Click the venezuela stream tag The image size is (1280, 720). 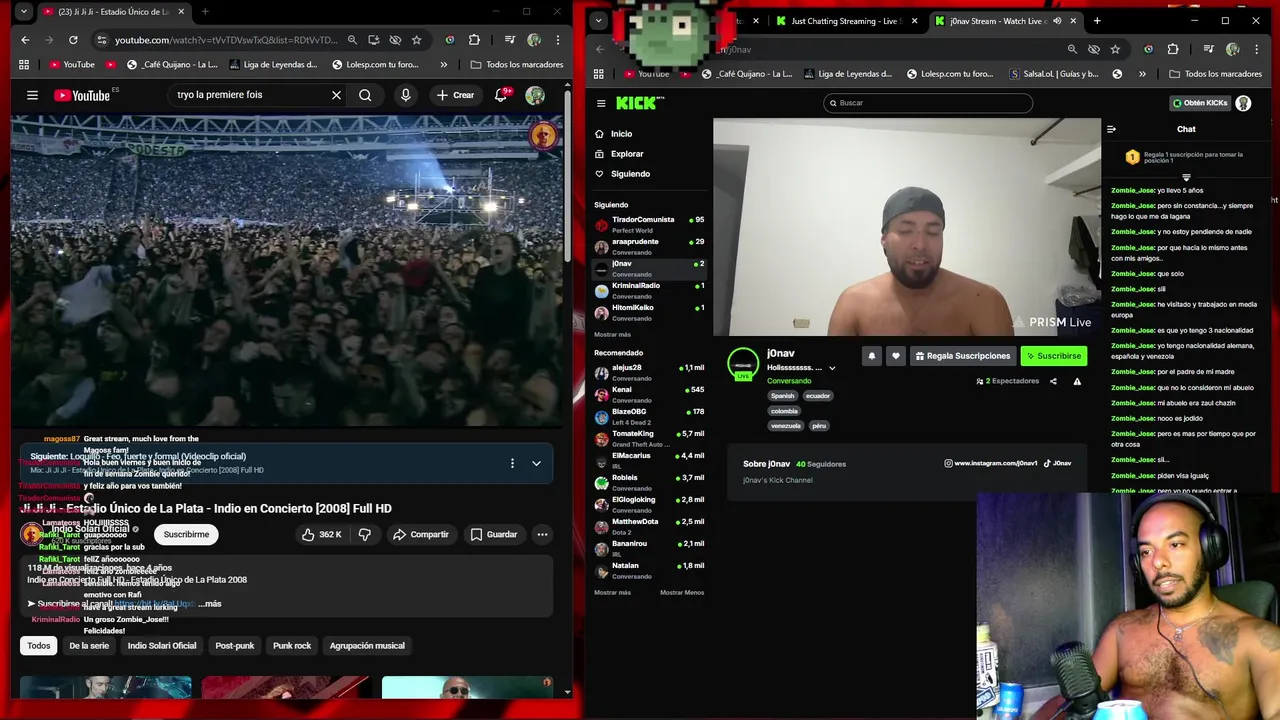786,426
